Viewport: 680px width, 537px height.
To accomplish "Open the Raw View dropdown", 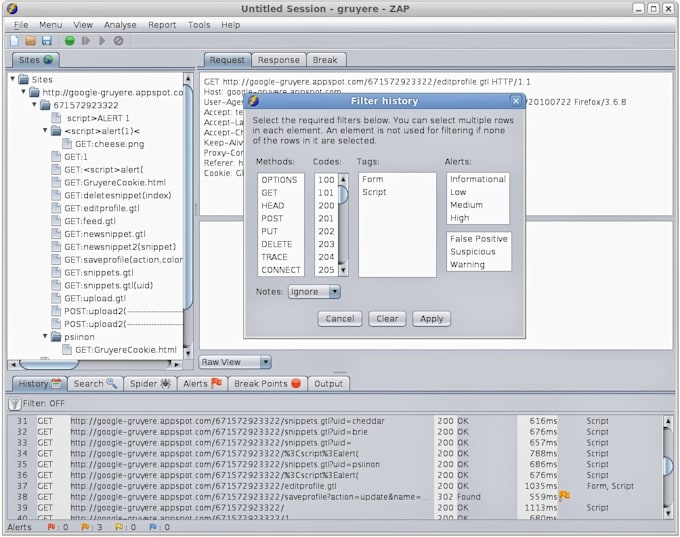I will 235,362.
